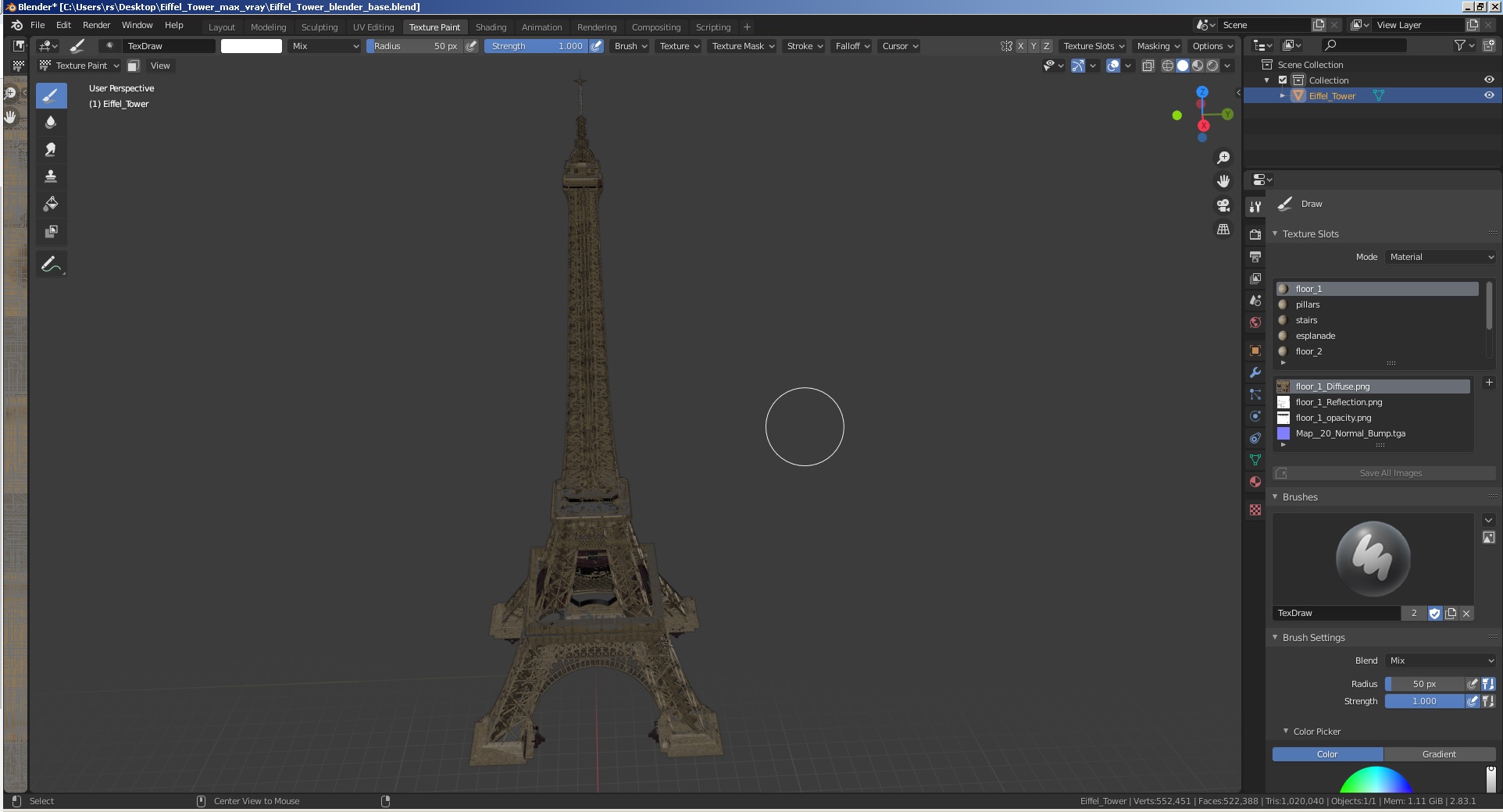Open Texture Paint mode selector dropdown
Screen dimensions: 1503x812
(x=80, y=66)
